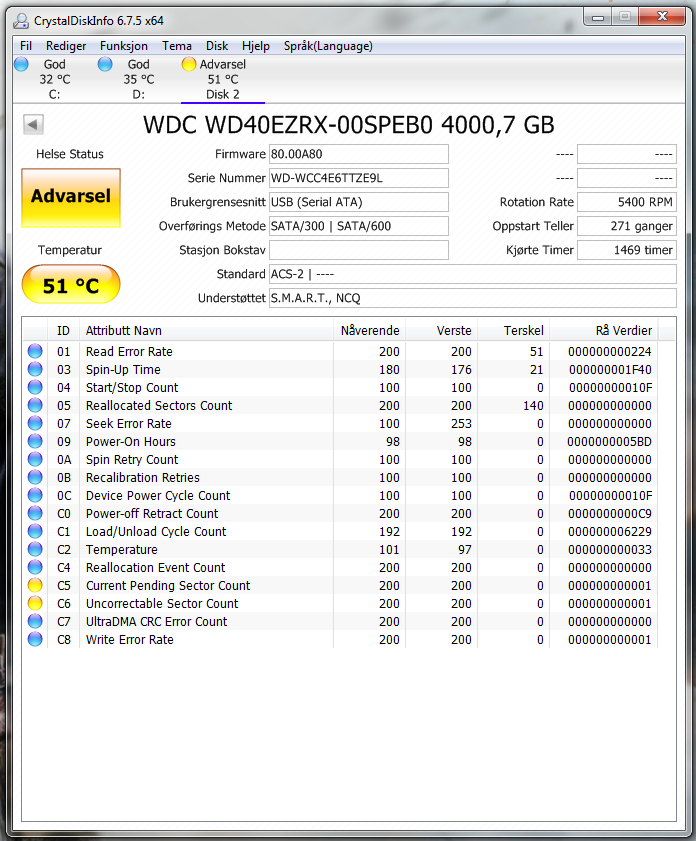Click the Verste value 253

click(x=461, y=424)
